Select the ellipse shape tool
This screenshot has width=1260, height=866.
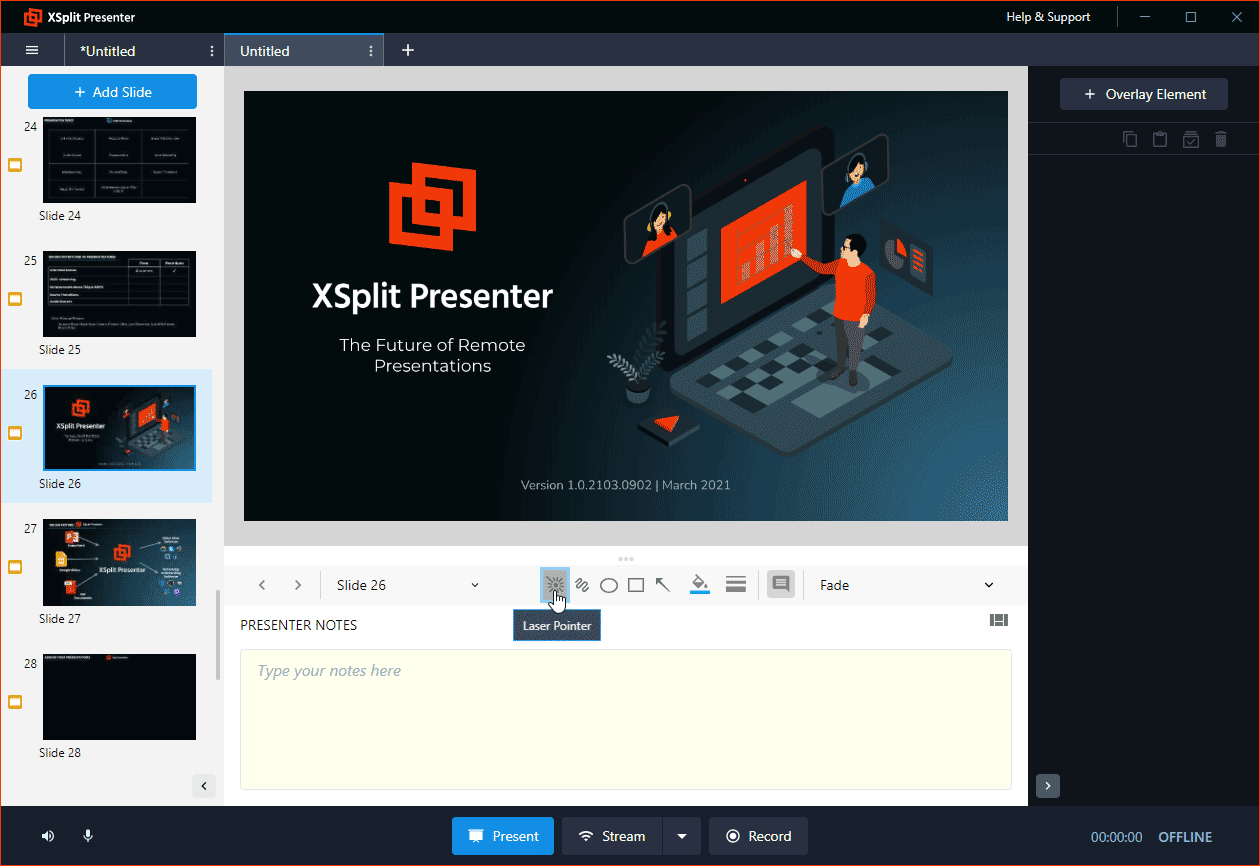click(609, 585)
